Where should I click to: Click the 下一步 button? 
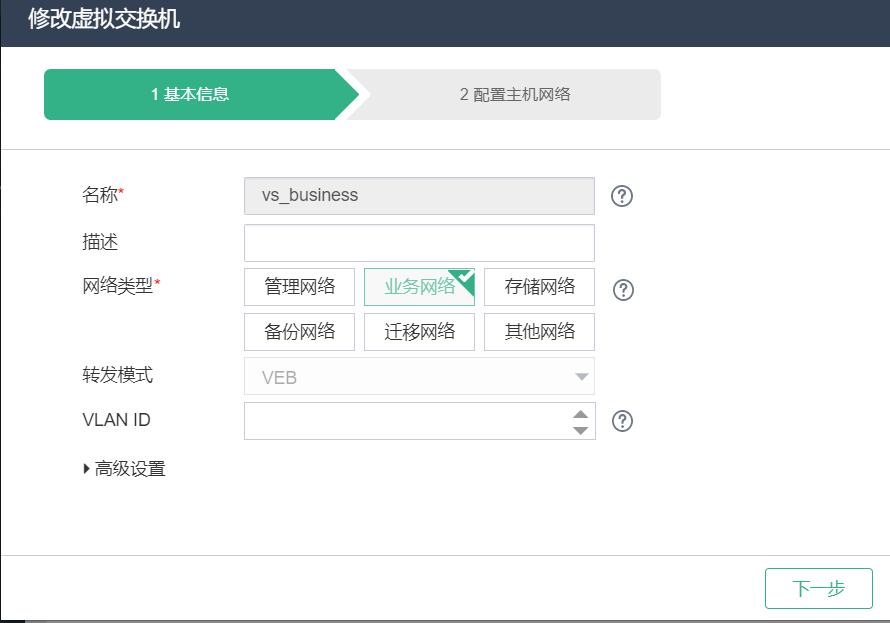coord(818,588)
